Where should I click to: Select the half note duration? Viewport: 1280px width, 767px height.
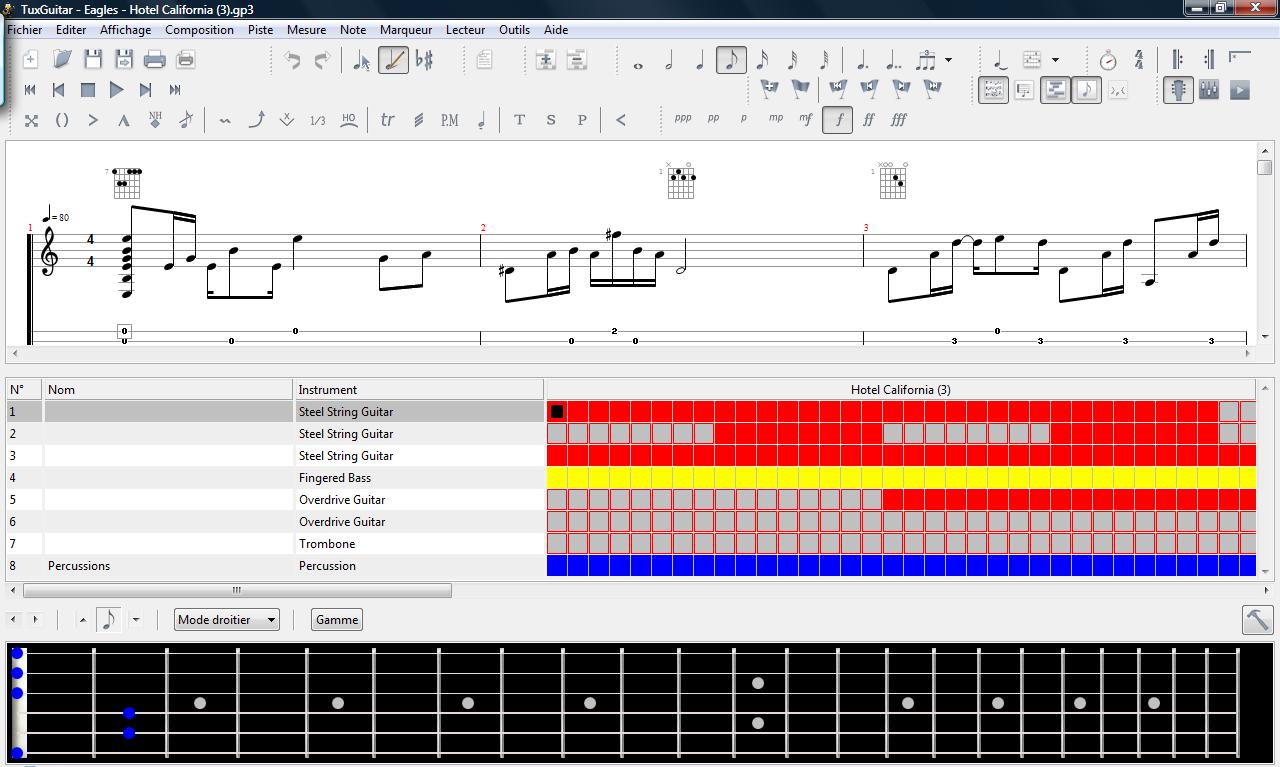(669, 60)
